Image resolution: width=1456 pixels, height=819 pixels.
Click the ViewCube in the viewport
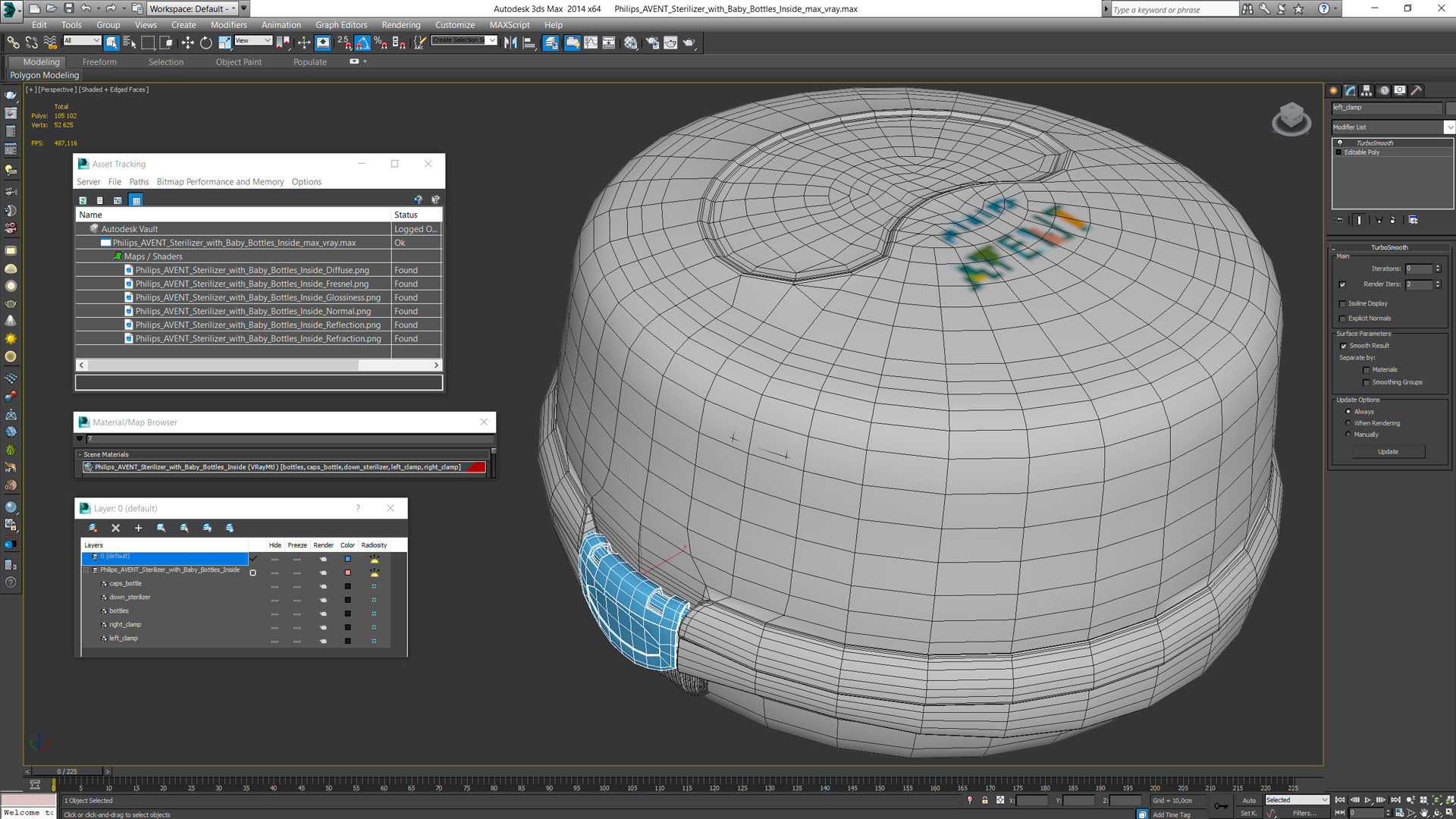click(1291, 119)
